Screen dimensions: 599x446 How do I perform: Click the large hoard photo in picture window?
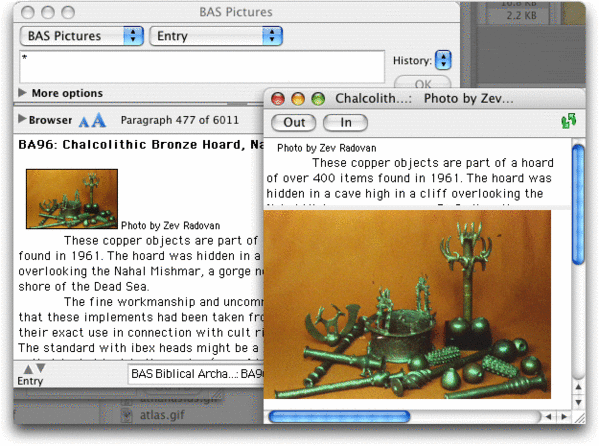coord(407,304)
